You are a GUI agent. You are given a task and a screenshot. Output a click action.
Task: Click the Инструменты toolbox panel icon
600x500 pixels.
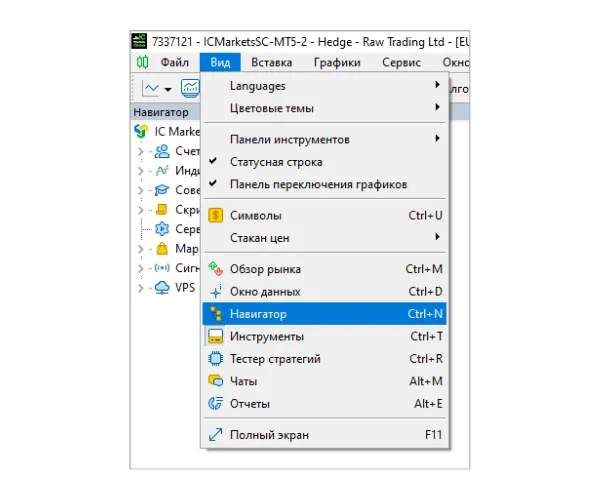click(214, 337)
